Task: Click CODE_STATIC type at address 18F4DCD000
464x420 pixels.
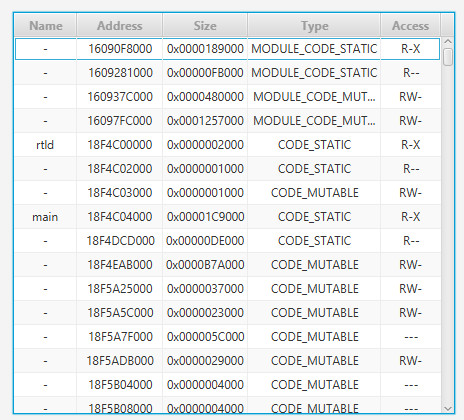Action: pos(314,241)
